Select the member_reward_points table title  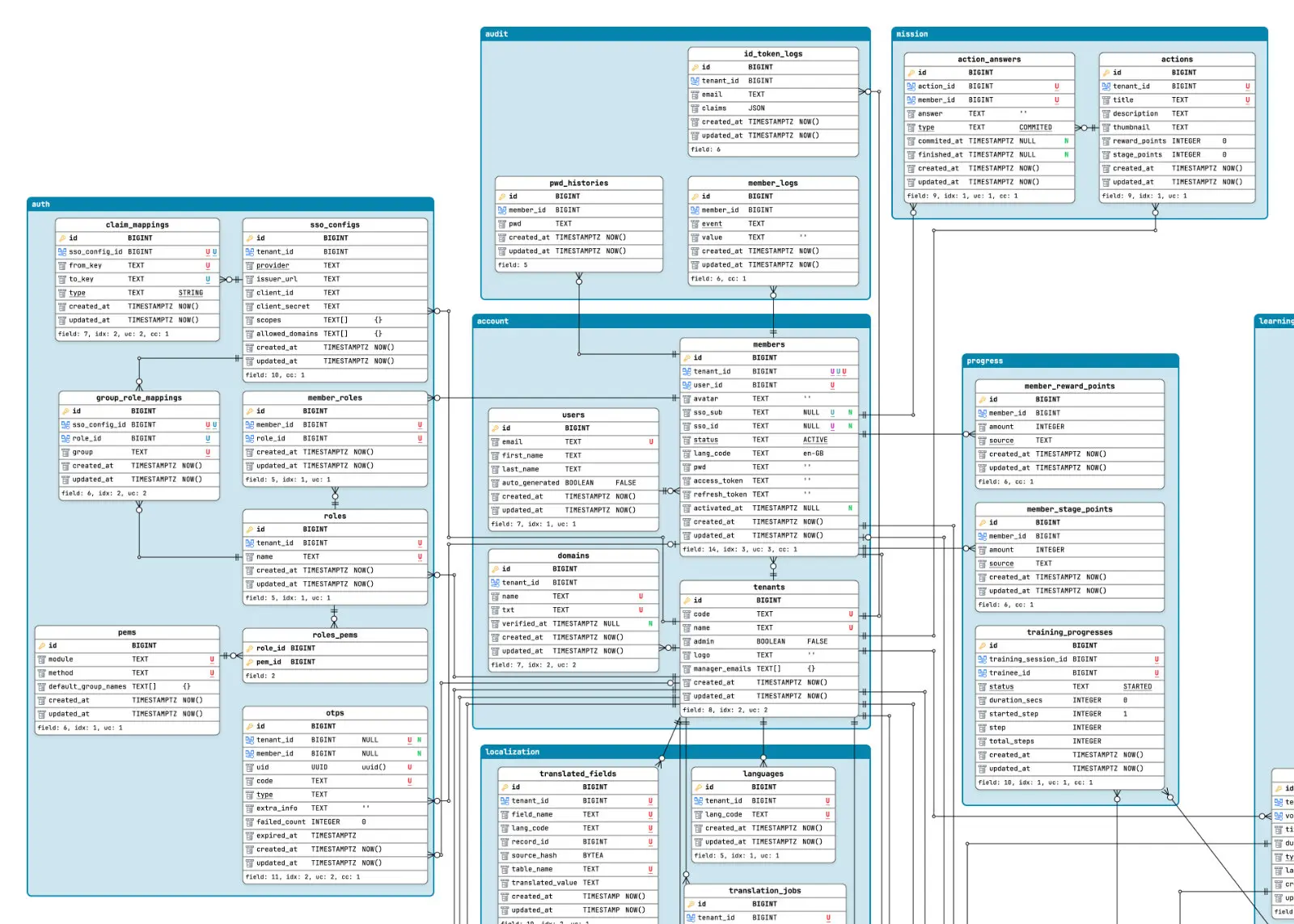[x=1069, y=386]
